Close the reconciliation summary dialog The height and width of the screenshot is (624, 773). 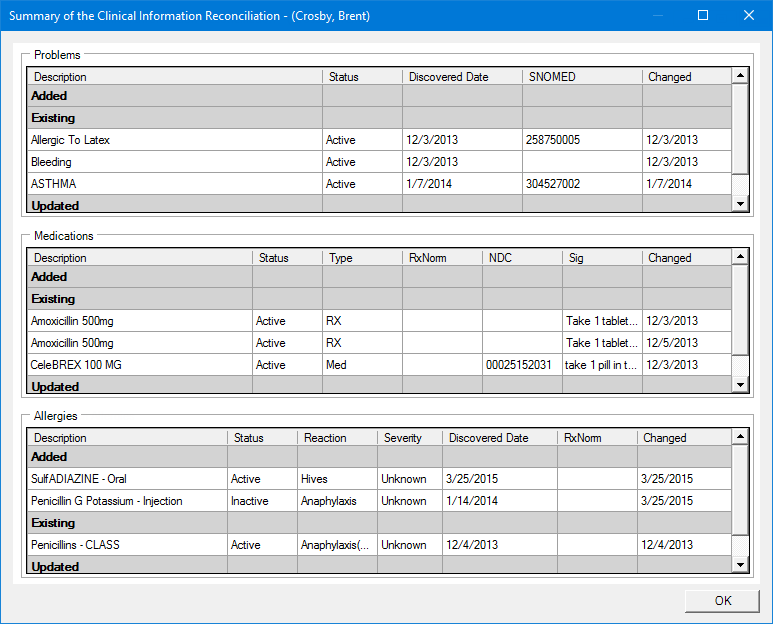749,16
